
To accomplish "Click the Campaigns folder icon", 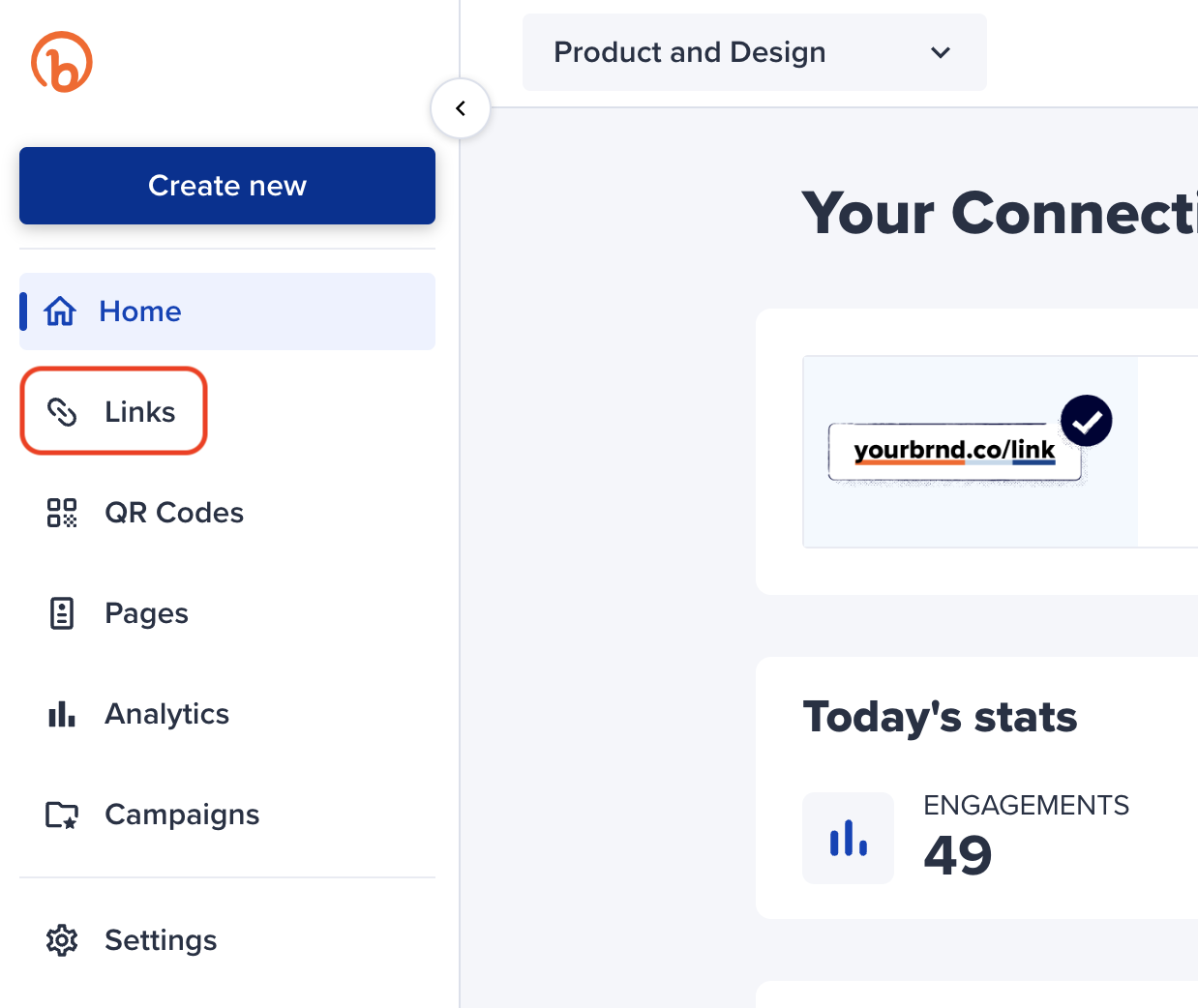I will [61, 814].
